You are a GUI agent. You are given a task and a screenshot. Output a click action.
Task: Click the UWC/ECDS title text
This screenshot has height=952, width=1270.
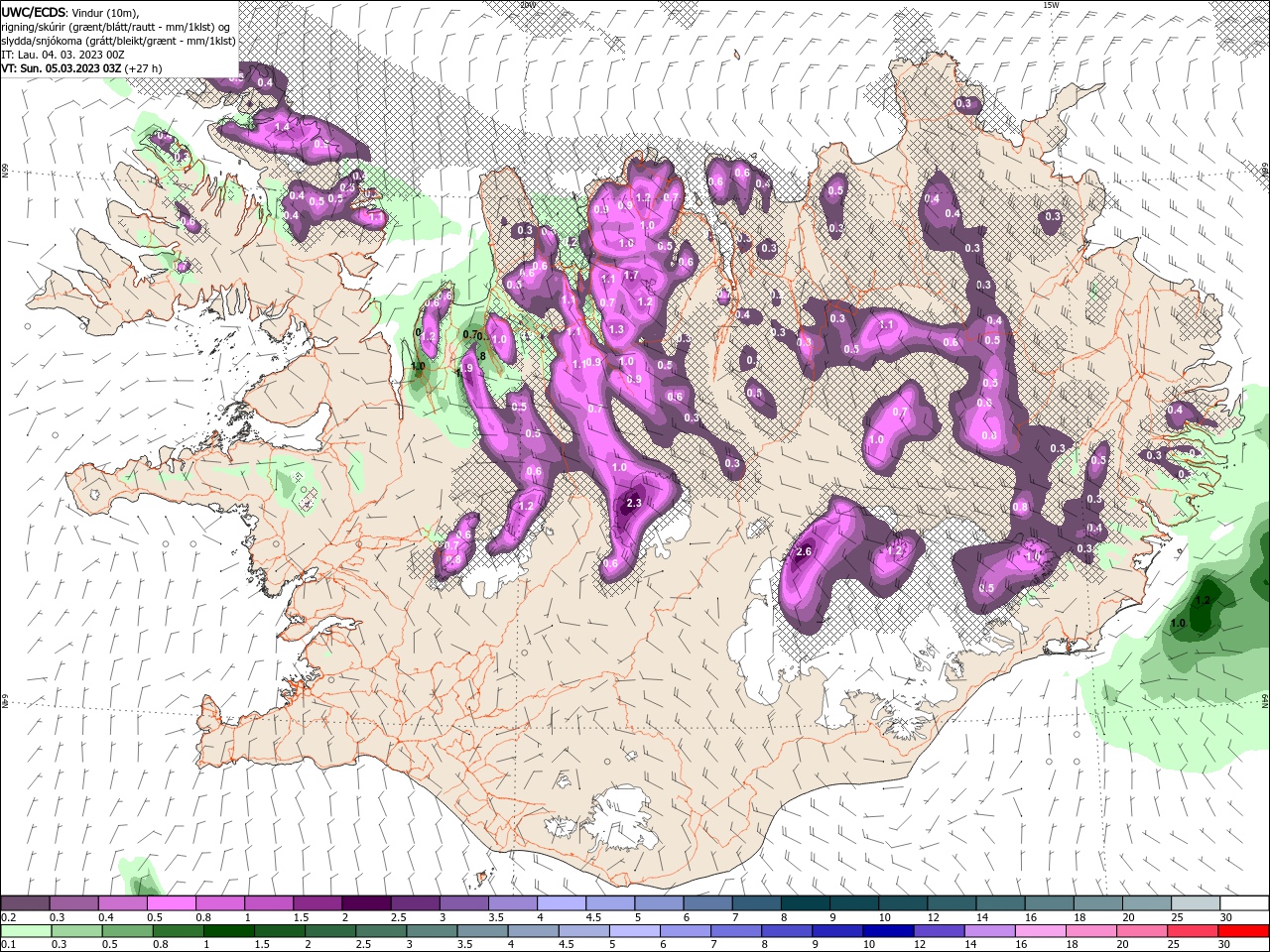click(x=36, y=11)
